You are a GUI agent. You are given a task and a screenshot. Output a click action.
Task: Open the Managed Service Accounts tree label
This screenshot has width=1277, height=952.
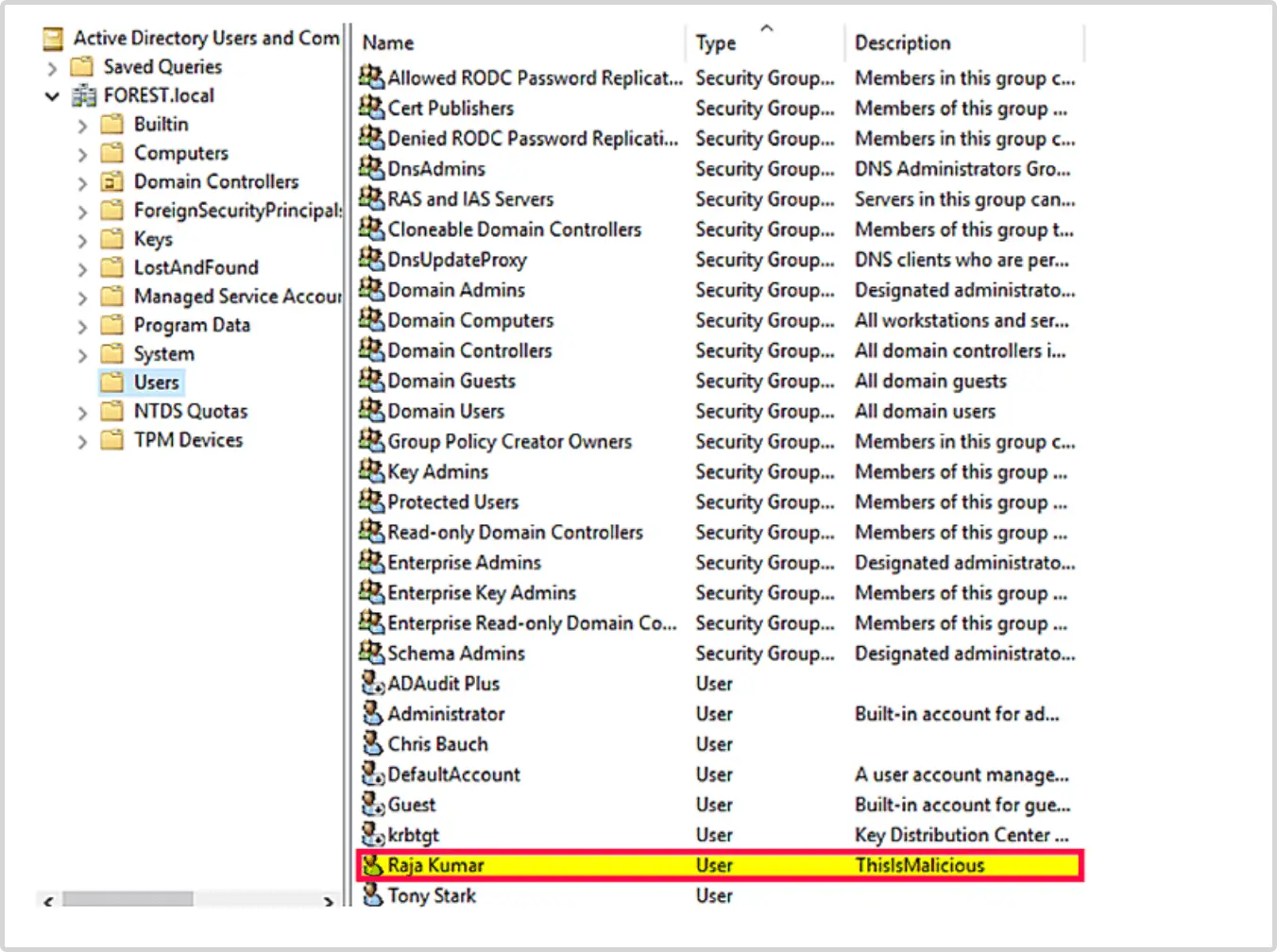click(x=237, y=296)
